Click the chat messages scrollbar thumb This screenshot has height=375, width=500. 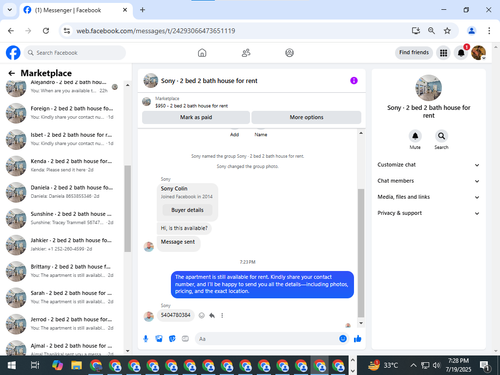click(361, 253)
